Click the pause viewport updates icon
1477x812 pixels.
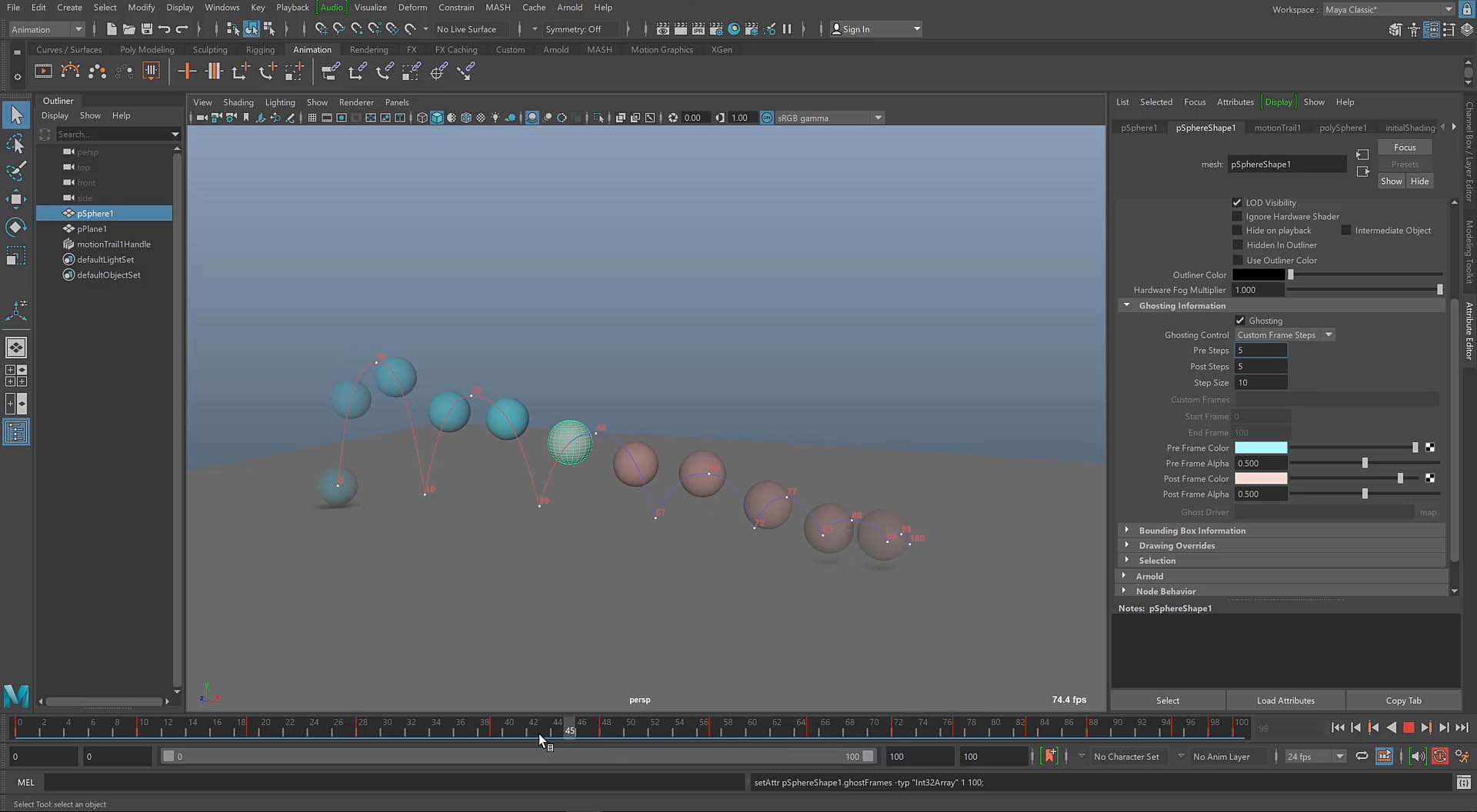point(788,29)
